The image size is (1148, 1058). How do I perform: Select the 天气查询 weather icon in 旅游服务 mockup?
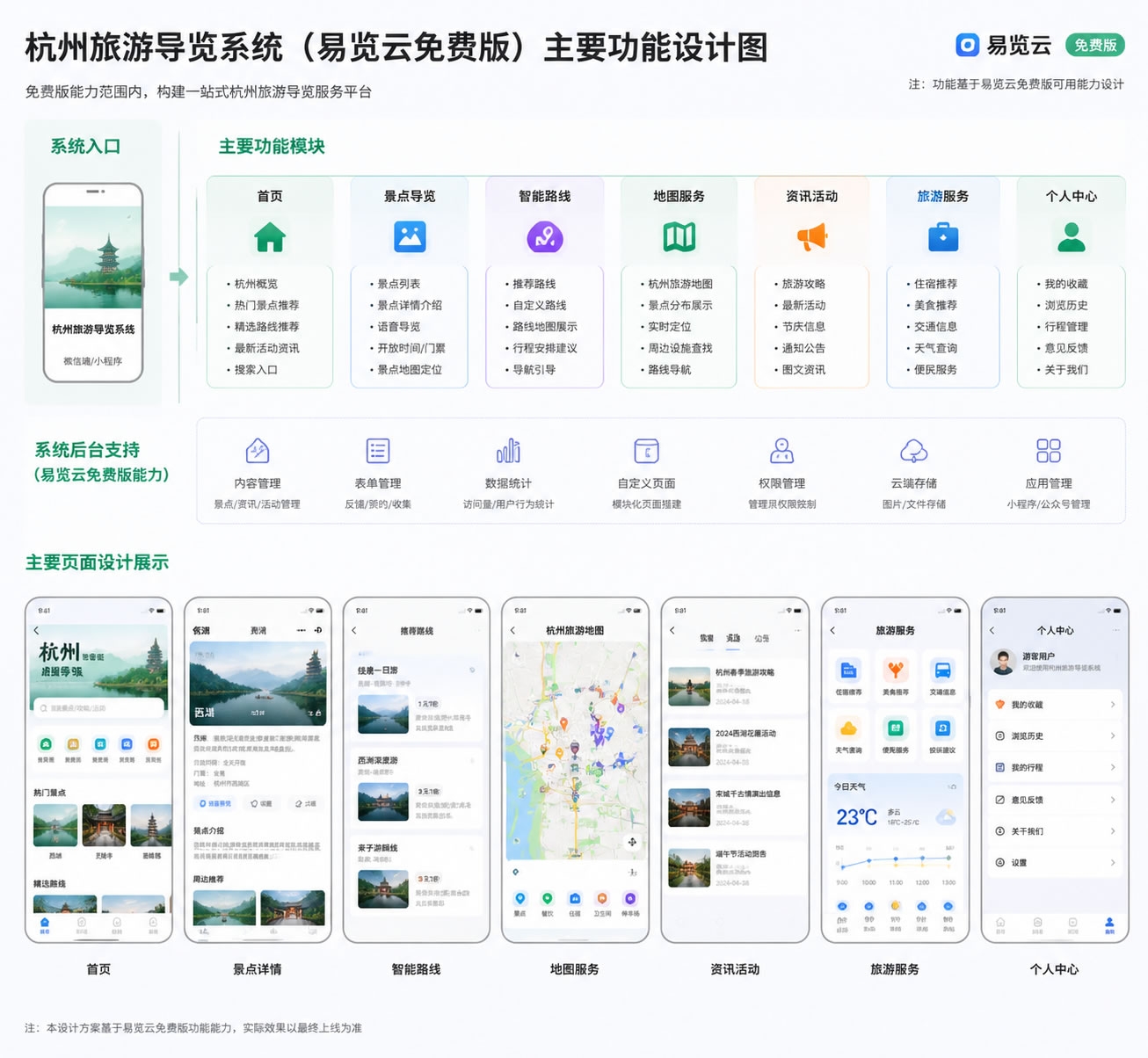point(848,727)
